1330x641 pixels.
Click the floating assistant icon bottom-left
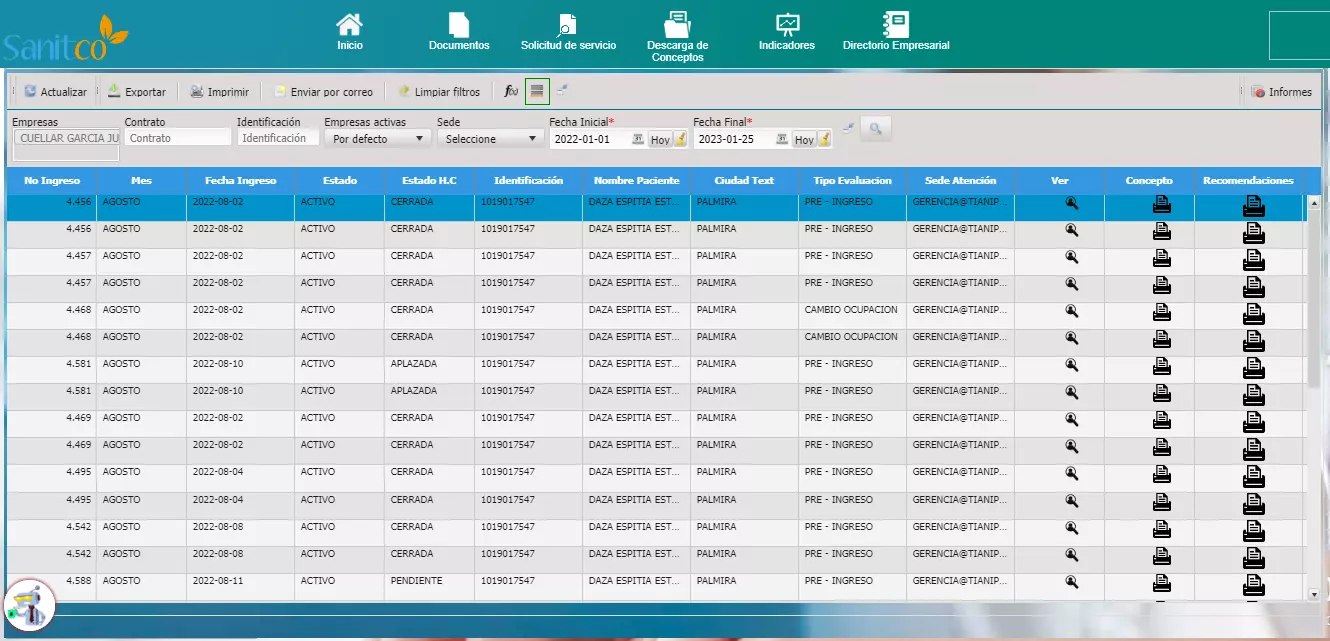pos(30,605)
